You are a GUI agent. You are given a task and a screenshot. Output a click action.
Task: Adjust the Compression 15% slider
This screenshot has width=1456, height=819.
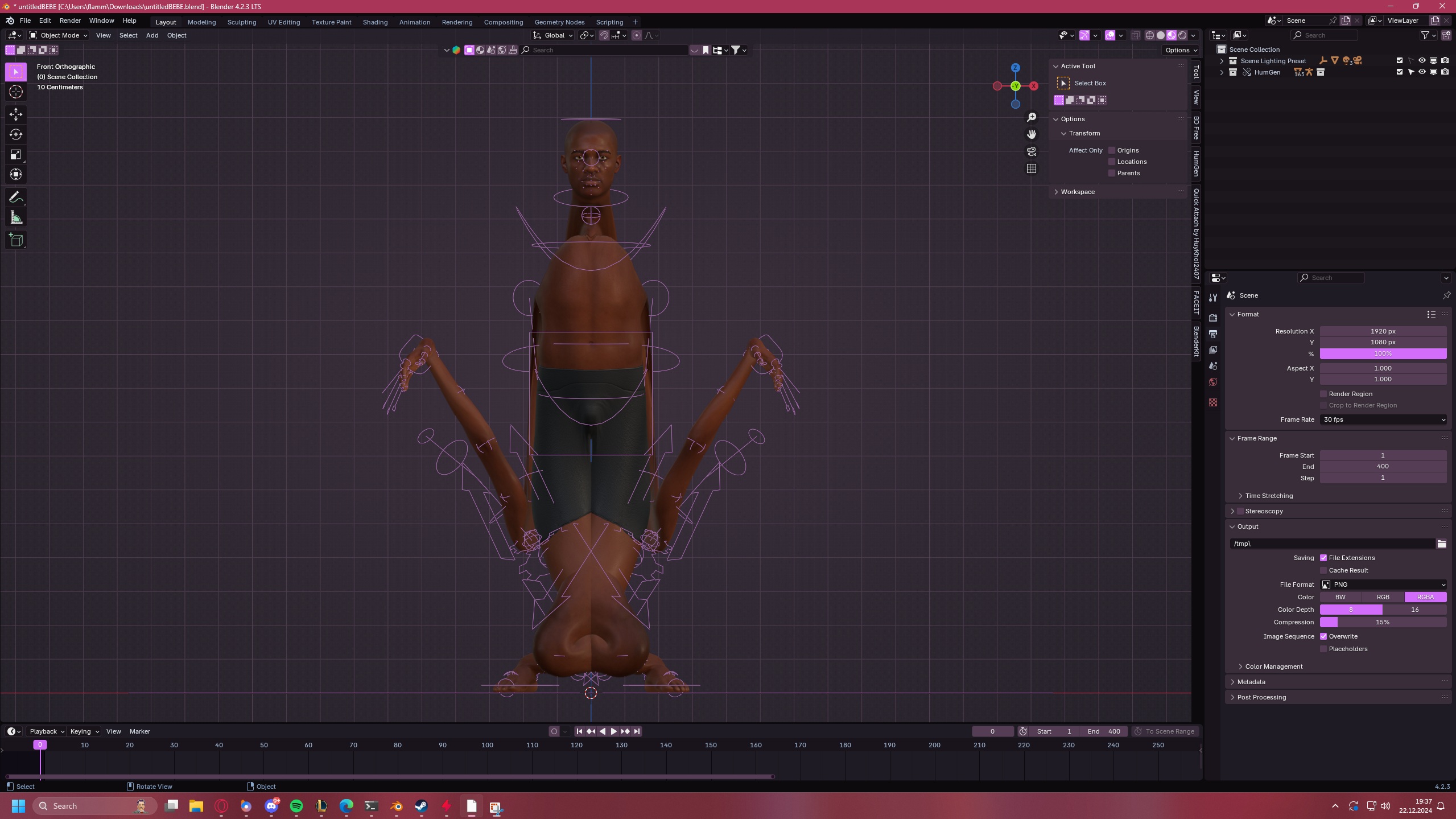point(1383,622)
